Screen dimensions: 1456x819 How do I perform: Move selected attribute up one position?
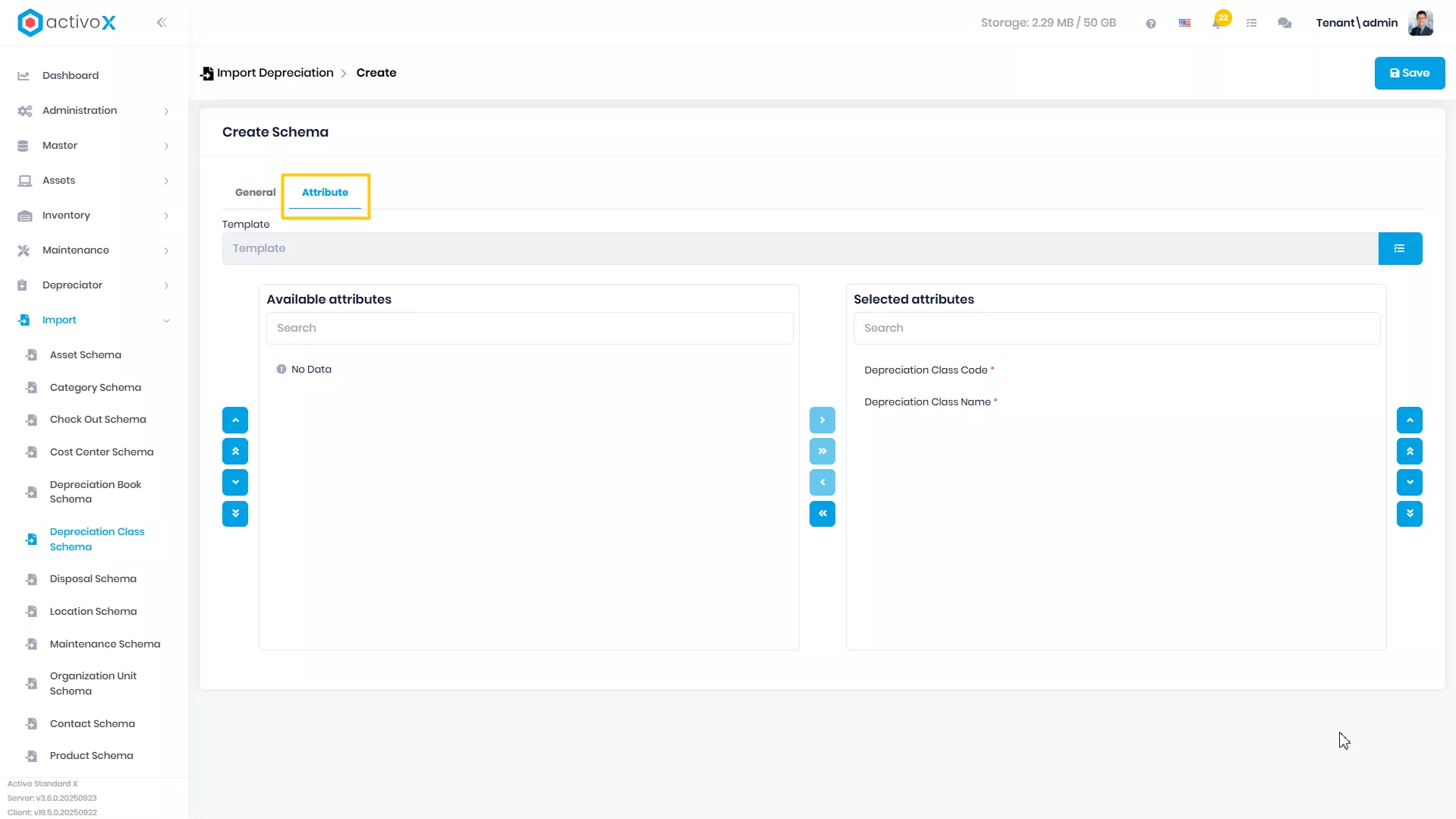pos(1410,420)
